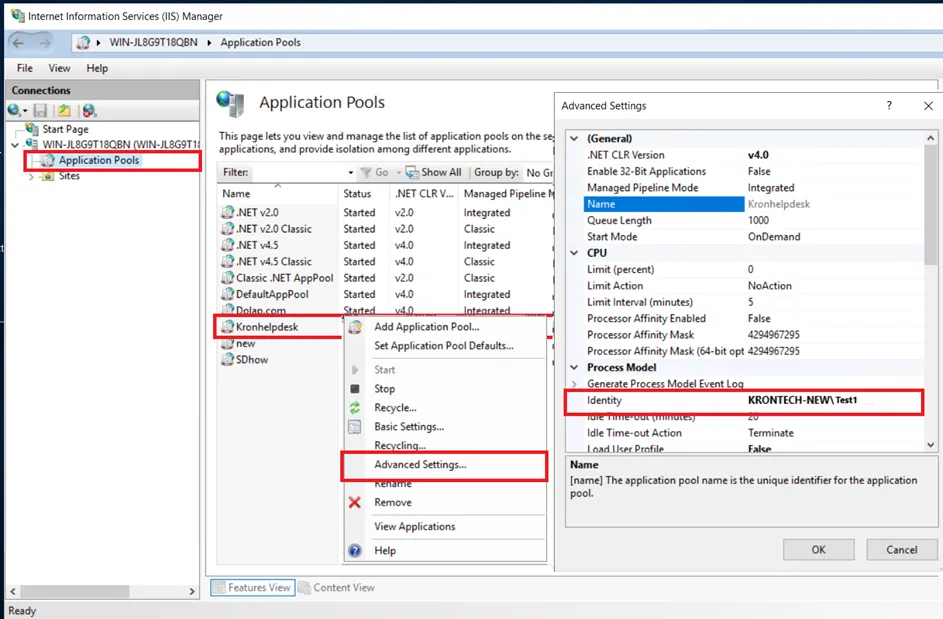Click Cancel in Advanced Settings dialog
943x619 pixels.
pos(902,549)
